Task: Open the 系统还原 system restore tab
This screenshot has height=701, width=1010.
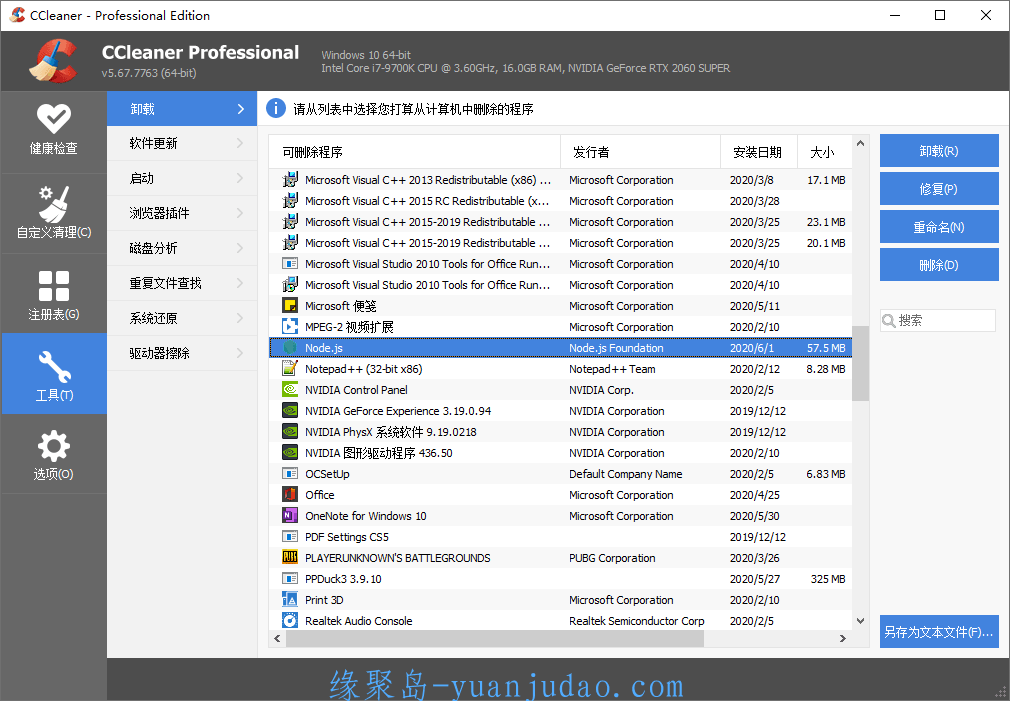Action: [182, 318]
